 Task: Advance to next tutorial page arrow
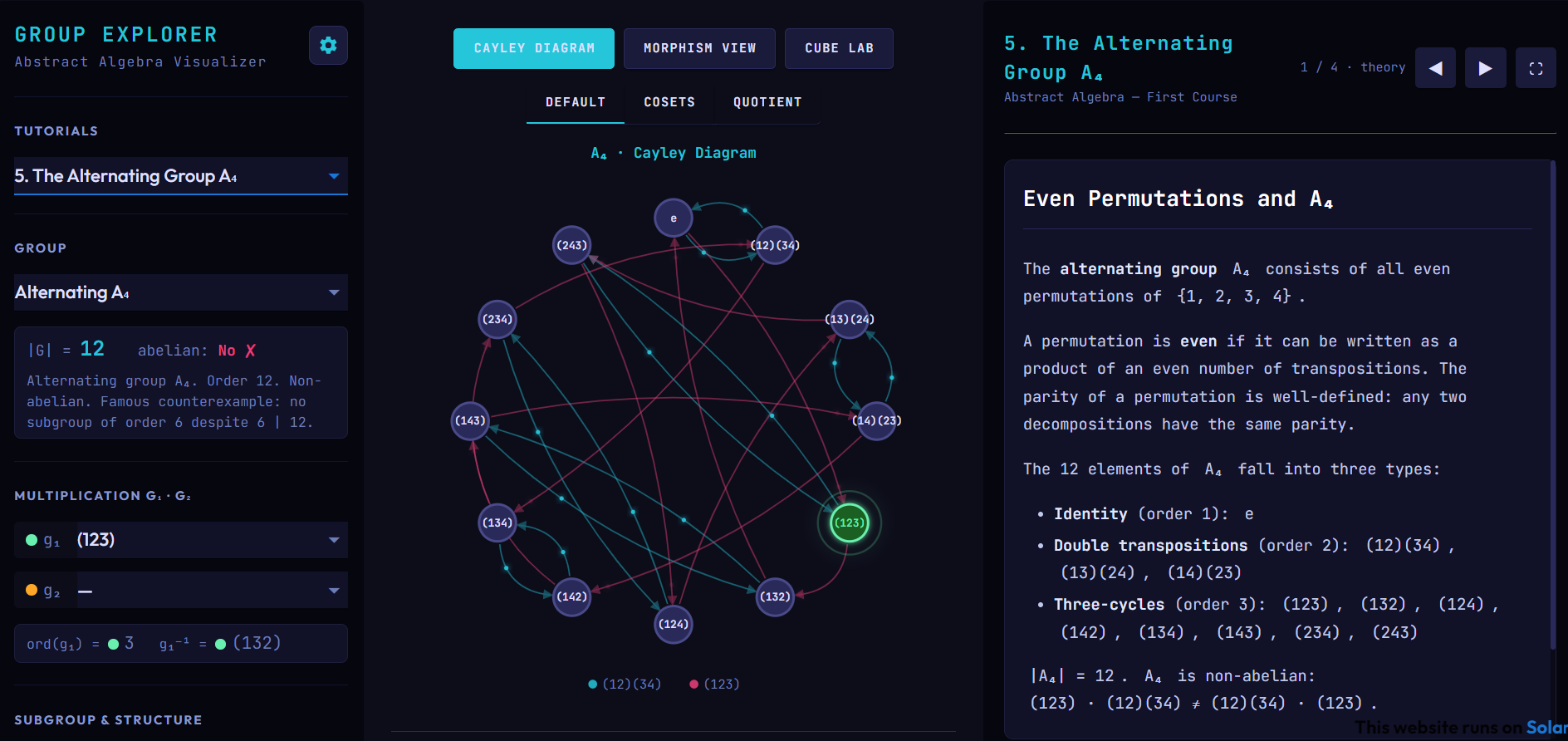[1485, 68]
